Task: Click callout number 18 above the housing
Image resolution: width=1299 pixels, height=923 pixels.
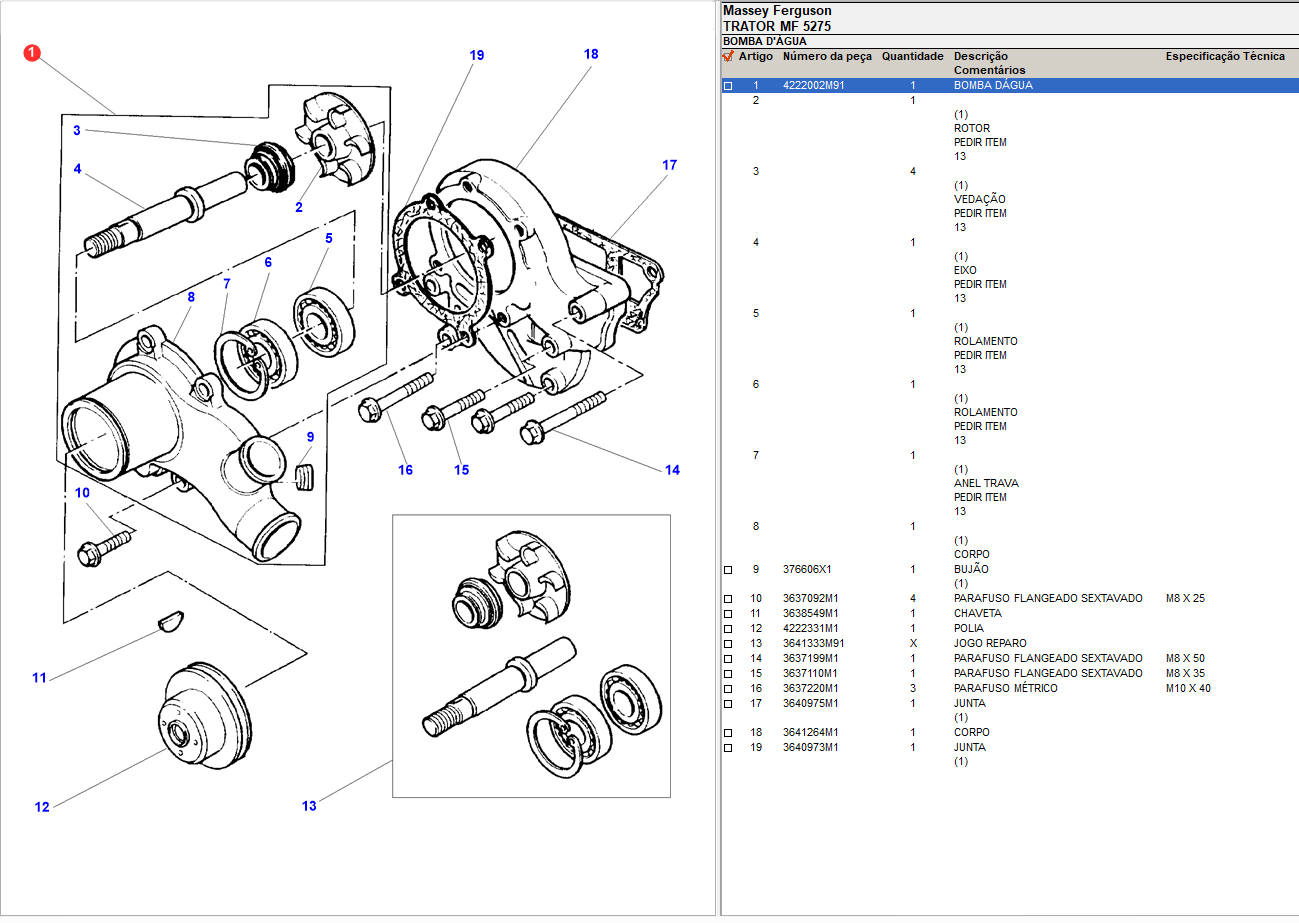Action: tap(591, 54)
